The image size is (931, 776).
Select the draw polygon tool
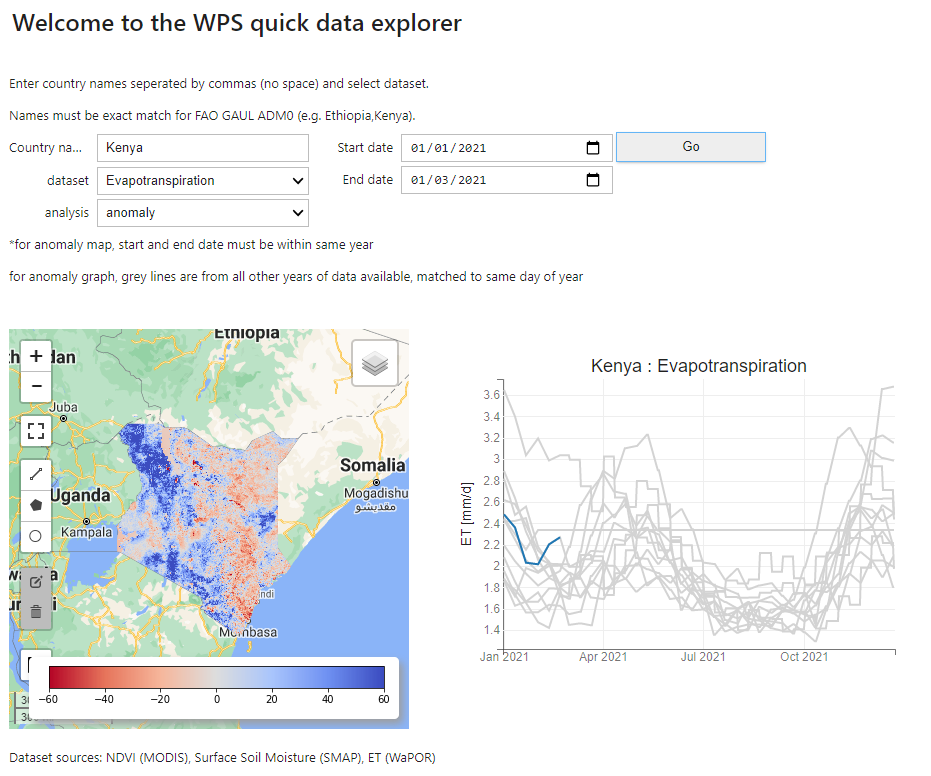coord(36,506)
